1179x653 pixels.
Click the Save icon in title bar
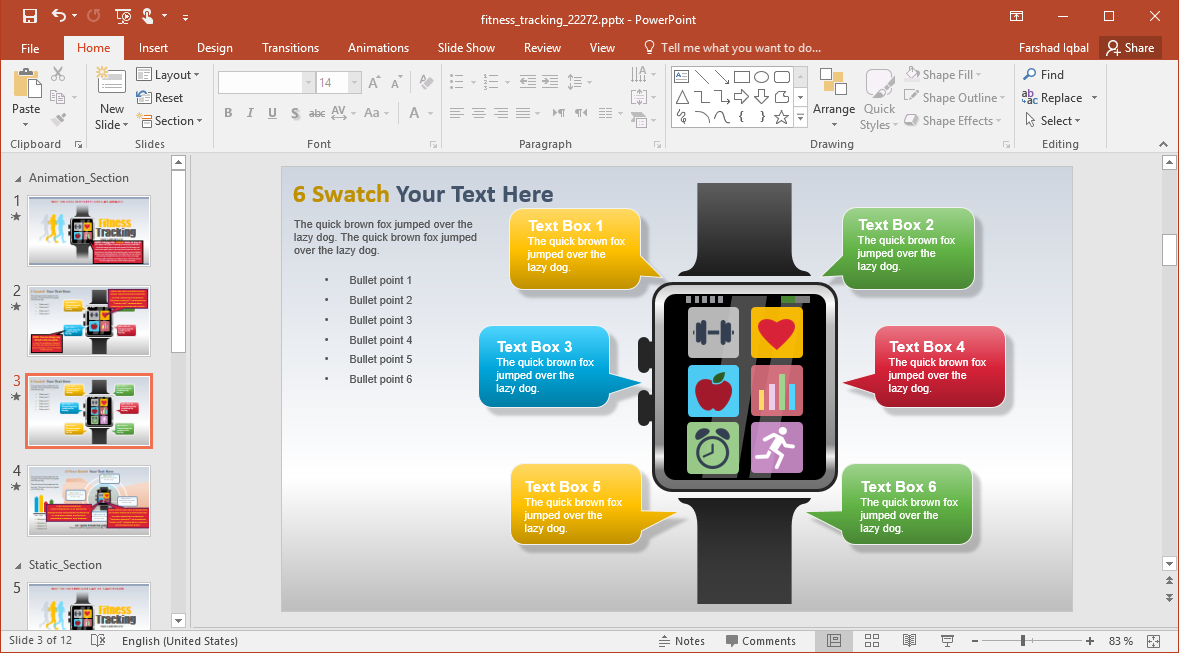point(29,17)
